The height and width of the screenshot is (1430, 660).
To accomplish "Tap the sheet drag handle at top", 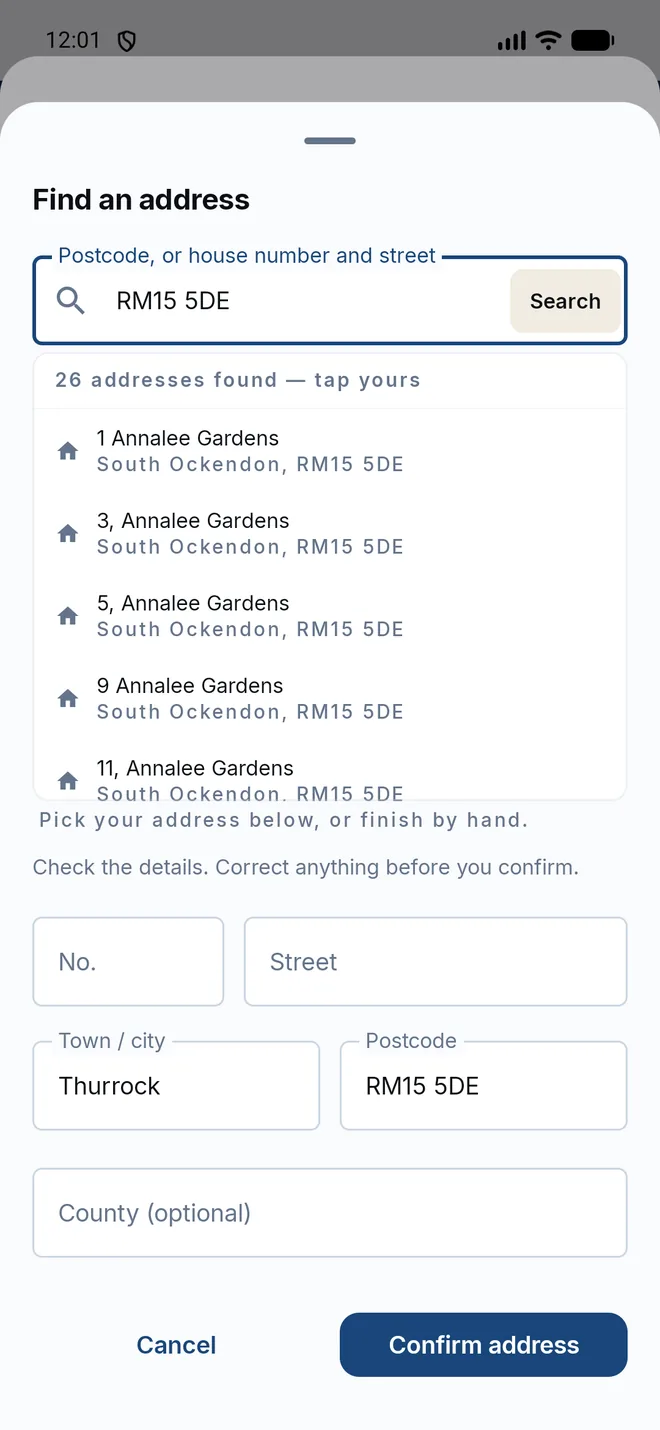I will click(330, 141).
